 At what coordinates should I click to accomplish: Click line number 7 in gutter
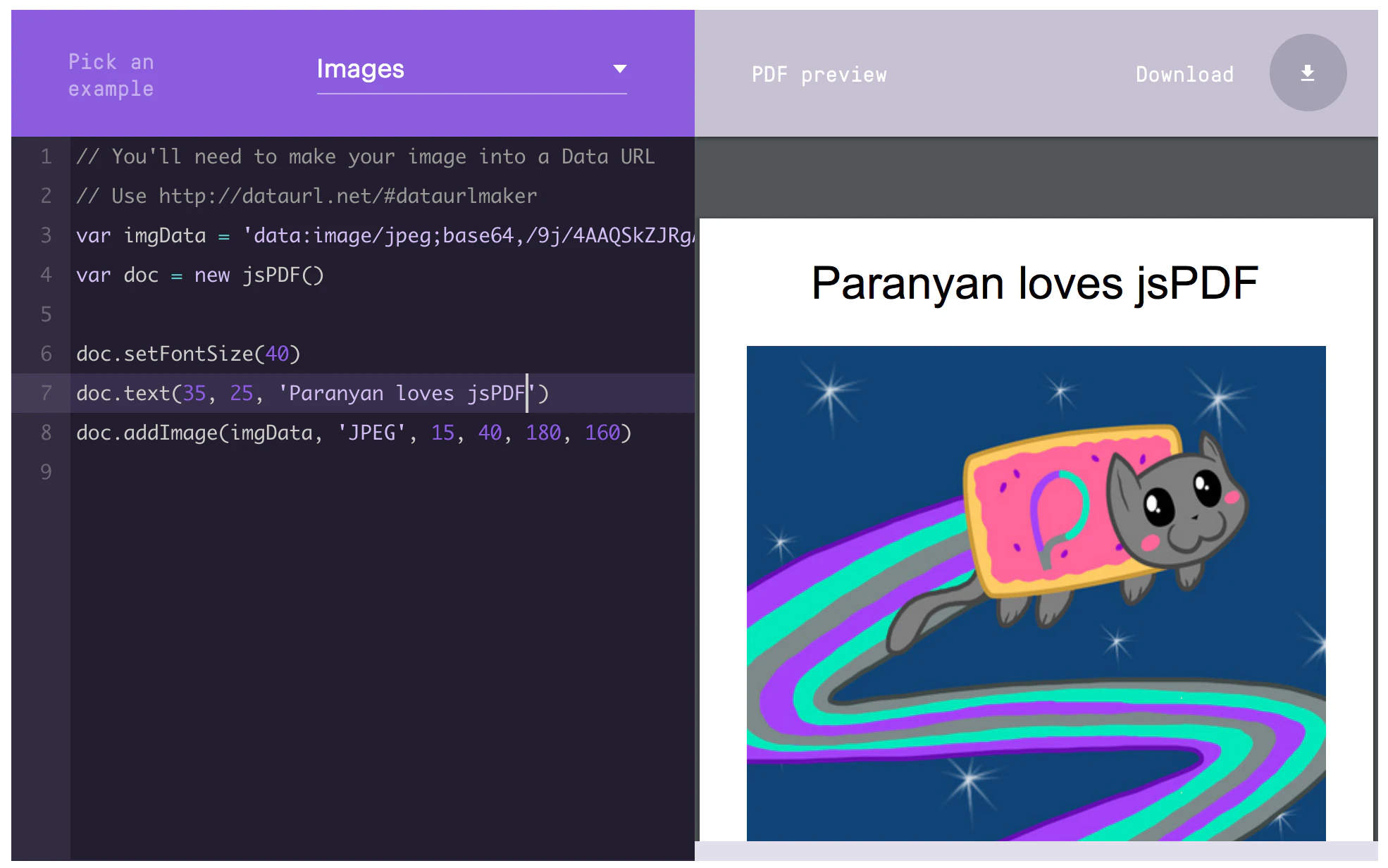[x=46, y=393]
